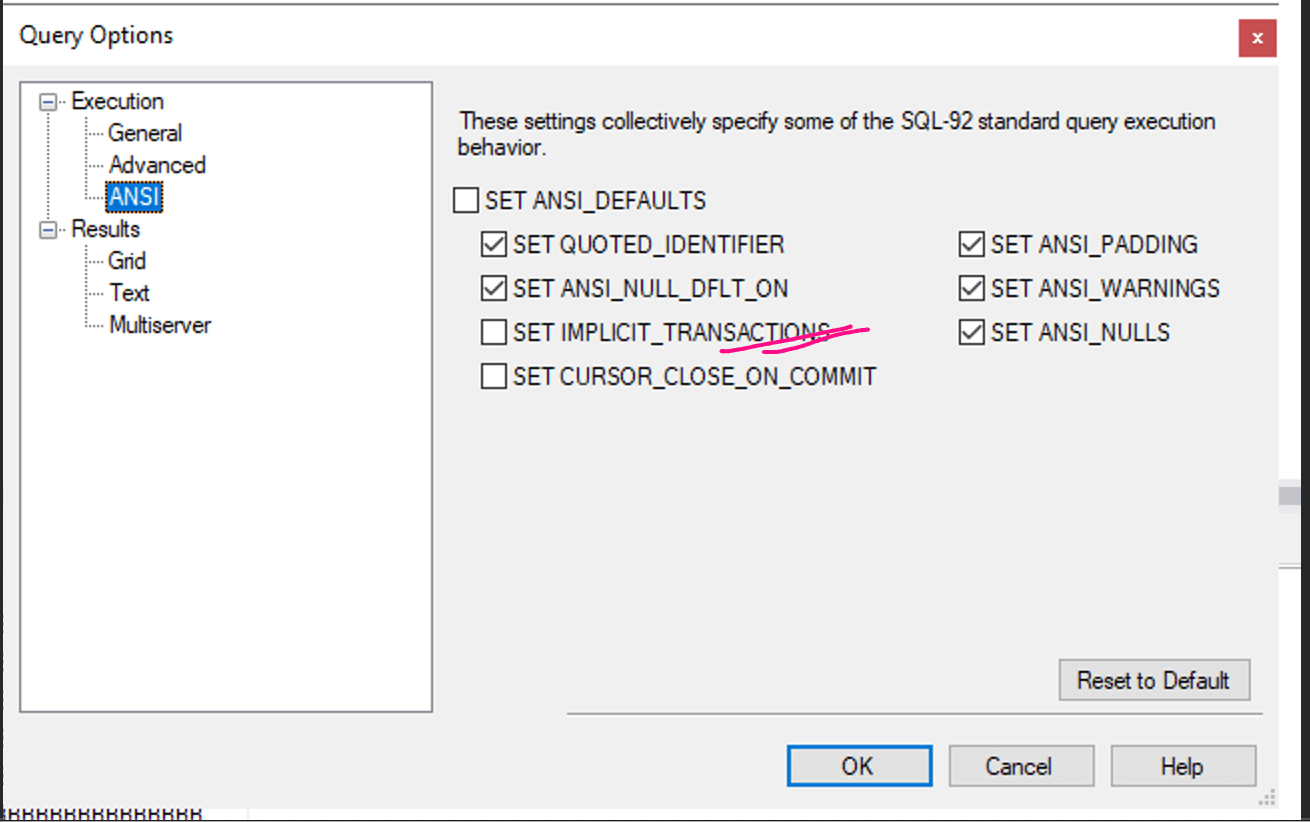This screenshot has width=1310, height=822.
Task: Click the Reset to Default button
Action: 1154,681
